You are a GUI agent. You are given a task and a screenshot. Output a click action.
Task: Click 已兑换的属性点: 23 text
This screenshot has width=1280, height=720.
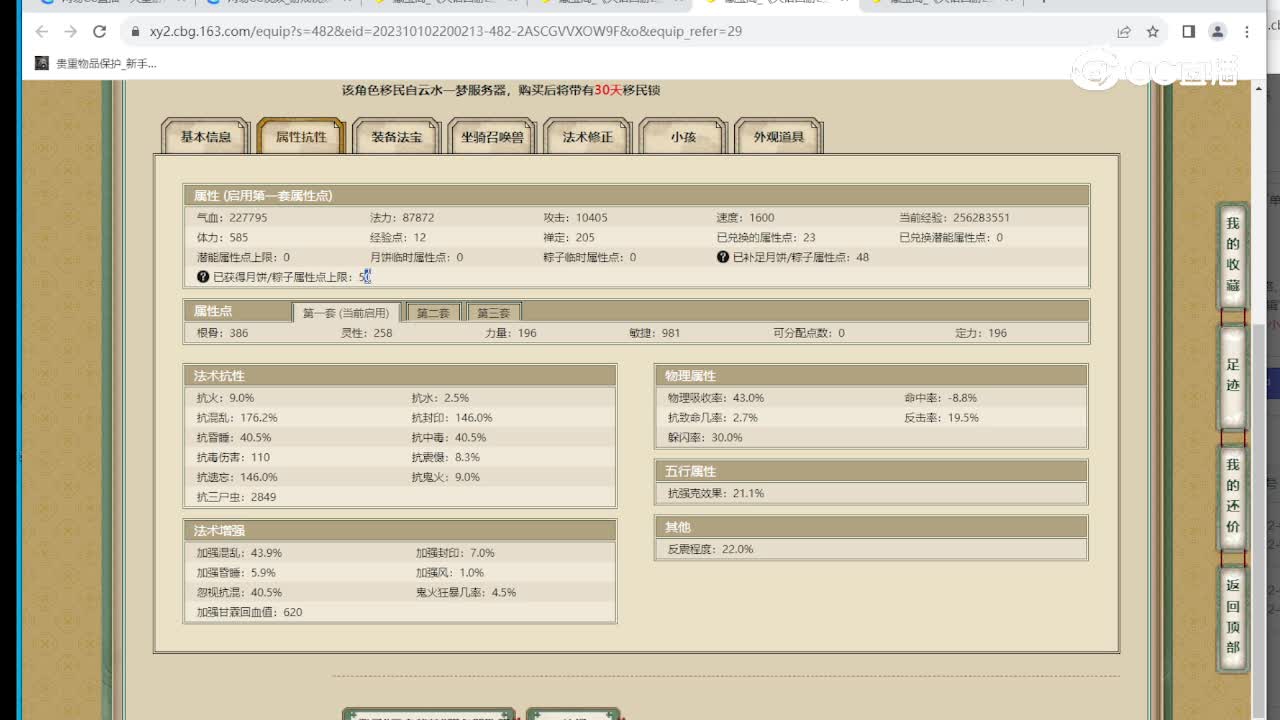766,237
